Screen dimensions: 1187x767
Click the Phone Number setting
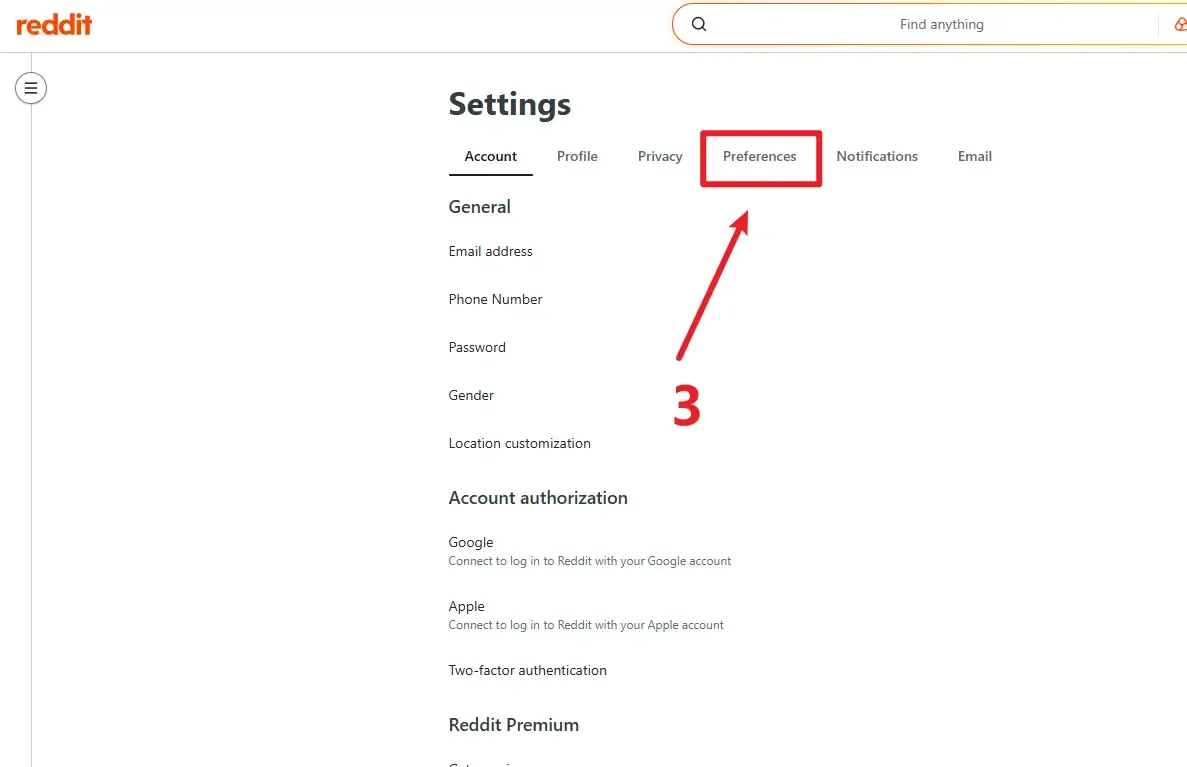pos(496,300)
